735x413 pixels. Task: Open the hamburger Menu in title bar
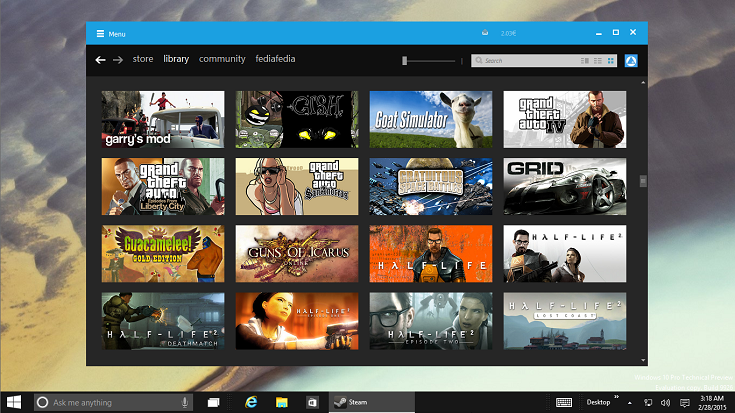tap(100, 34)
